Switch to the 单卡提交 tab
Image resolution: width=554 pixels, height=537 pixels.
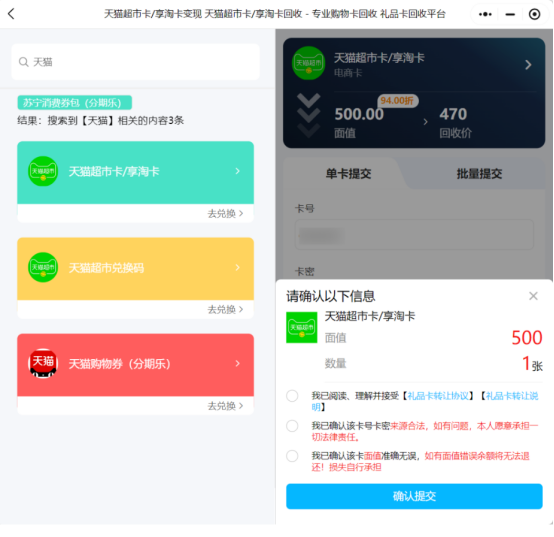pos(348,174)
